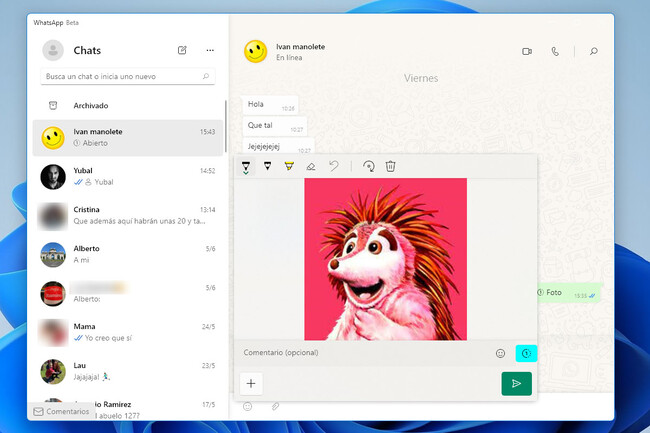The image size is (650, 433).
Task: Select the eraser tool
Action: click(x=310, y=167)
